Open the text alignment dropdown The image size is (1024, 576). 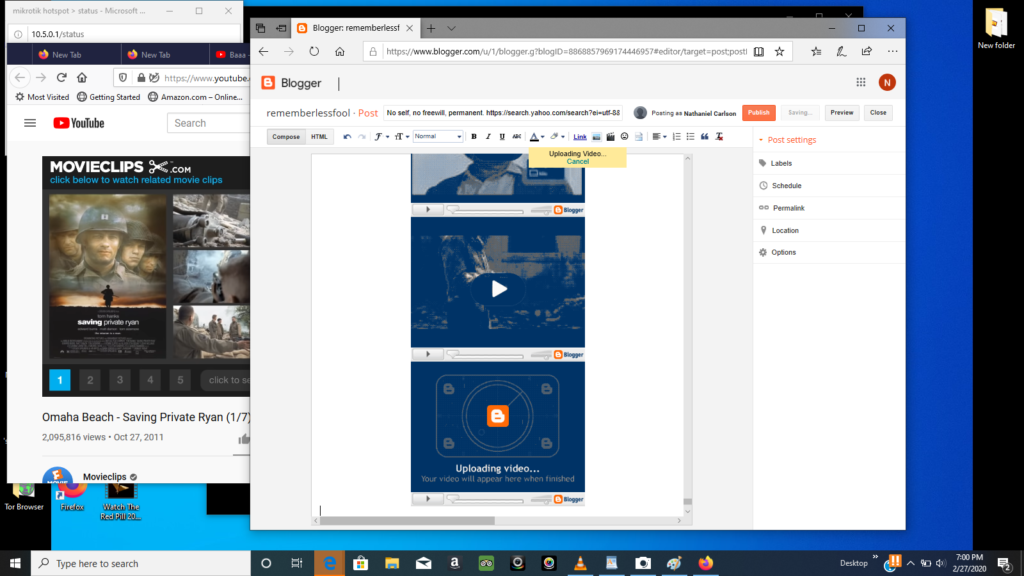[x=659, y=136]
